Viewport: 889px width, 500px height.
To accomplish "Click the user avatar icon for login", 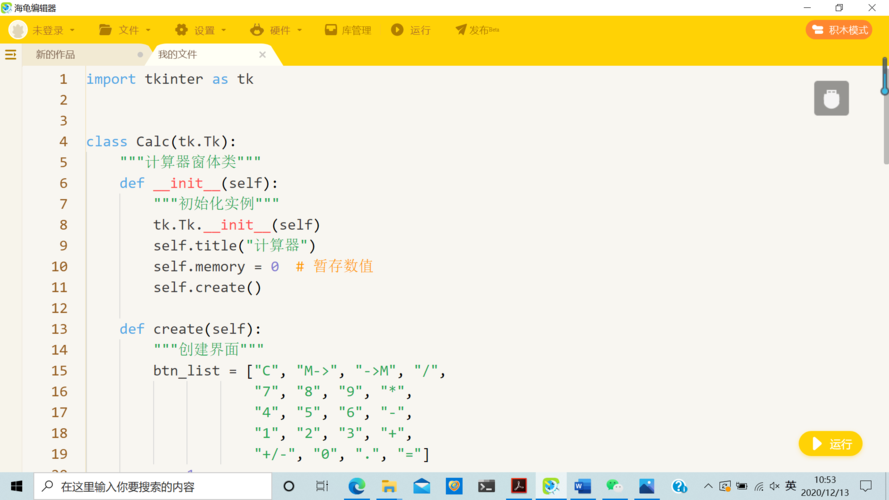I will pyautogui.click(x=18, y=30).
